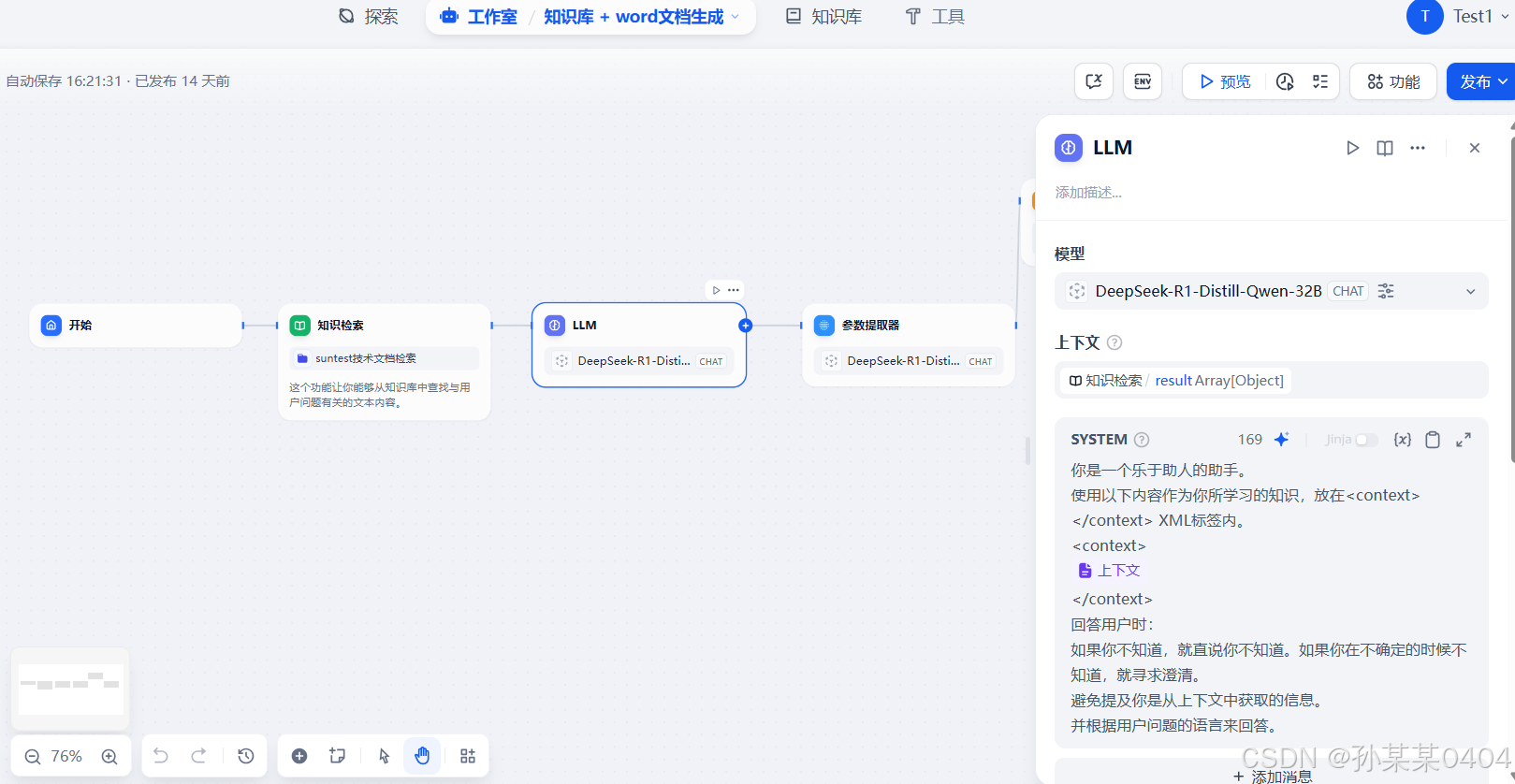Organize nodes with the layout icon
The image size is (1515, 784).
tap(468, 756)
